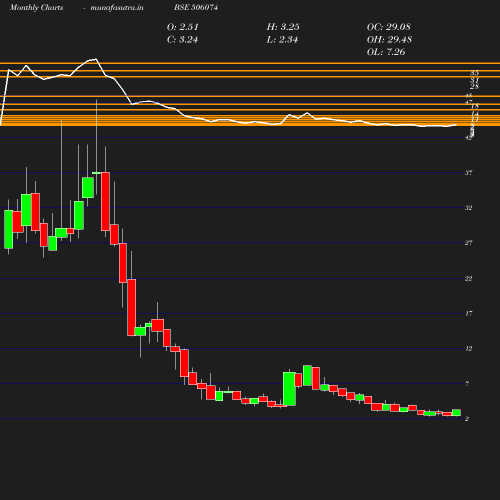Select the open value 'O: 2.51'
Image resolution: width=500 pixels, height=500 pixels.
coord(183,27)
